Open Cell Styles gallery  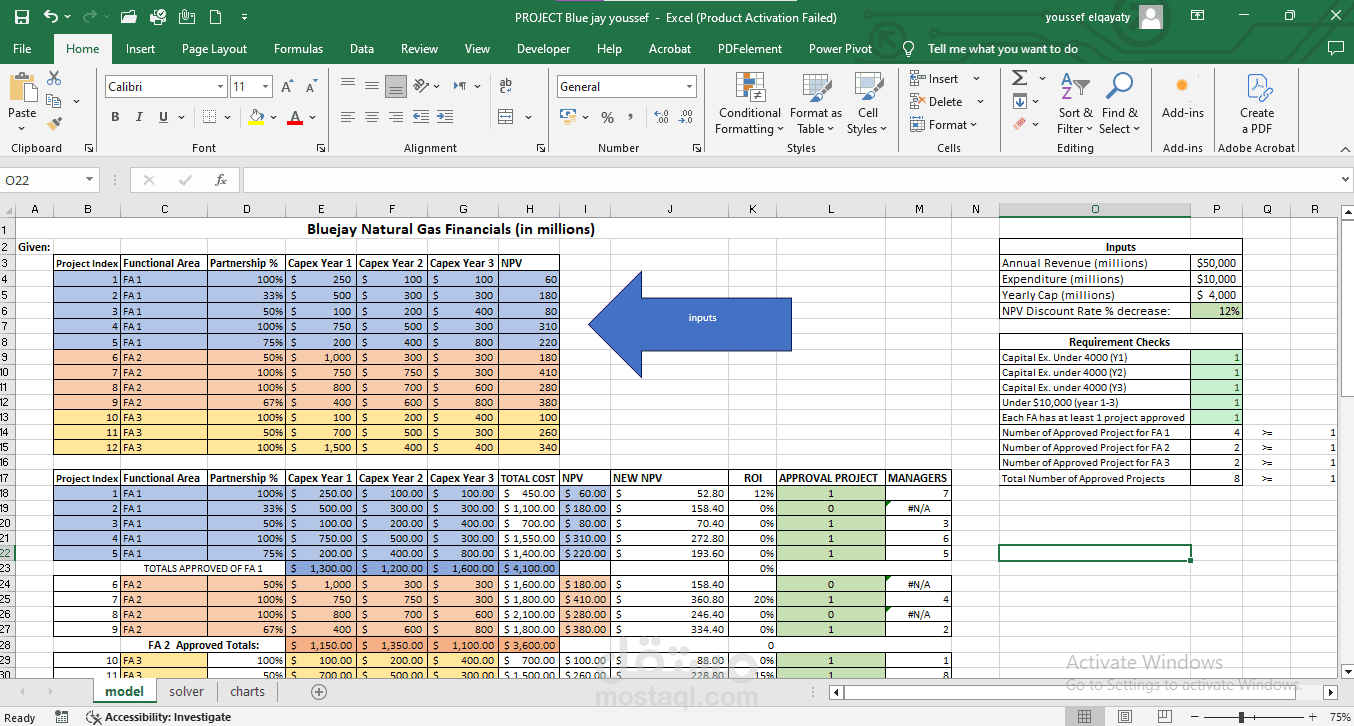click(x=867, y=104)
